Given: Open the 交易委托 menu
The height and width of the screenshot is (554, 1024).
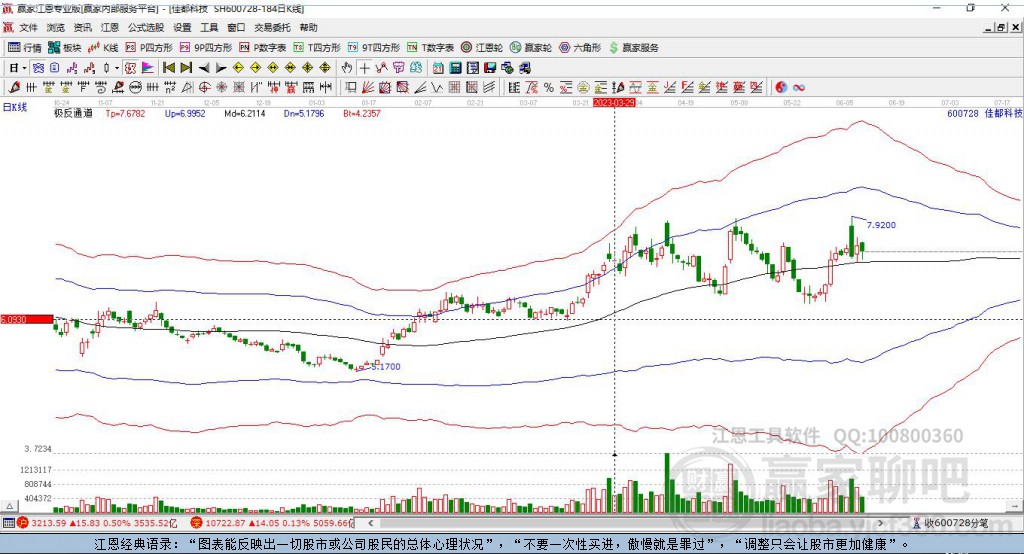Looking at the screenshot, I should pos(272,27).
